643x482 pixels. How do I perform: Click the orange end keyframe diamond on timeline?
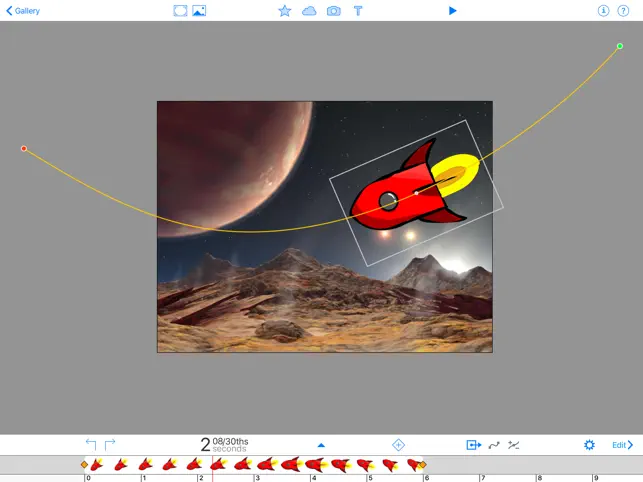(422, 465)
